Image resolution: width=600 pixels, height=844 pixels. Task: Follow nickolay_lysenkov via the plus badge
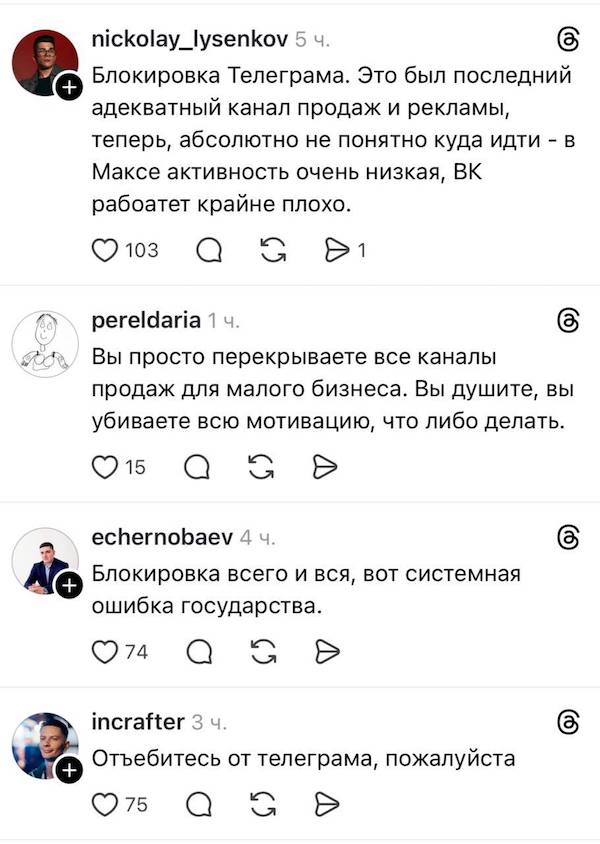click(68, 85)
